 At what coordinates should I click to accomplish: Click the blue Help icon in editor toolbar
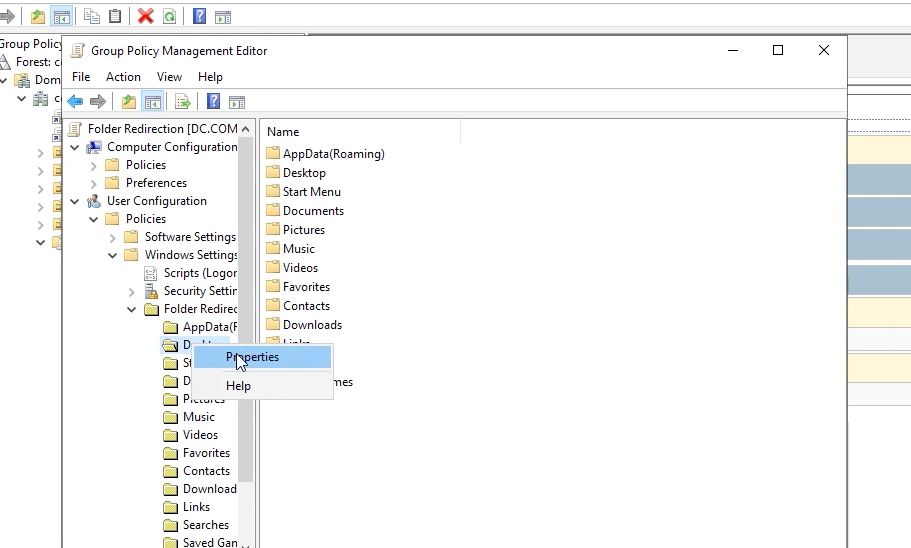pyautogui.click(x=213, y=101)
